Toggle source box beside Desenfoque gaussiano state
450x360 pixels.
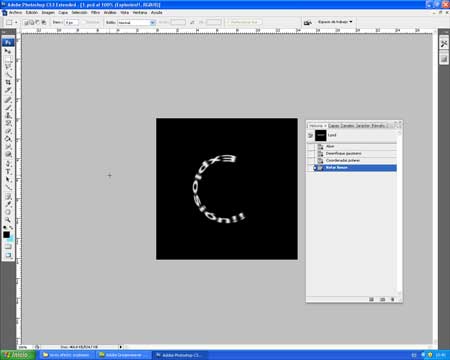coord(311,153)
